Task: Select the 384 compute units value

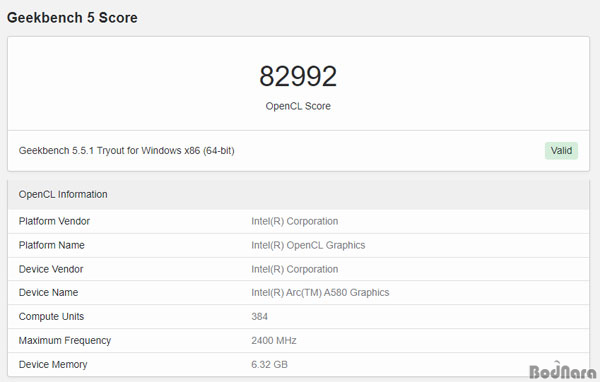Action: [x=259, y=317]
